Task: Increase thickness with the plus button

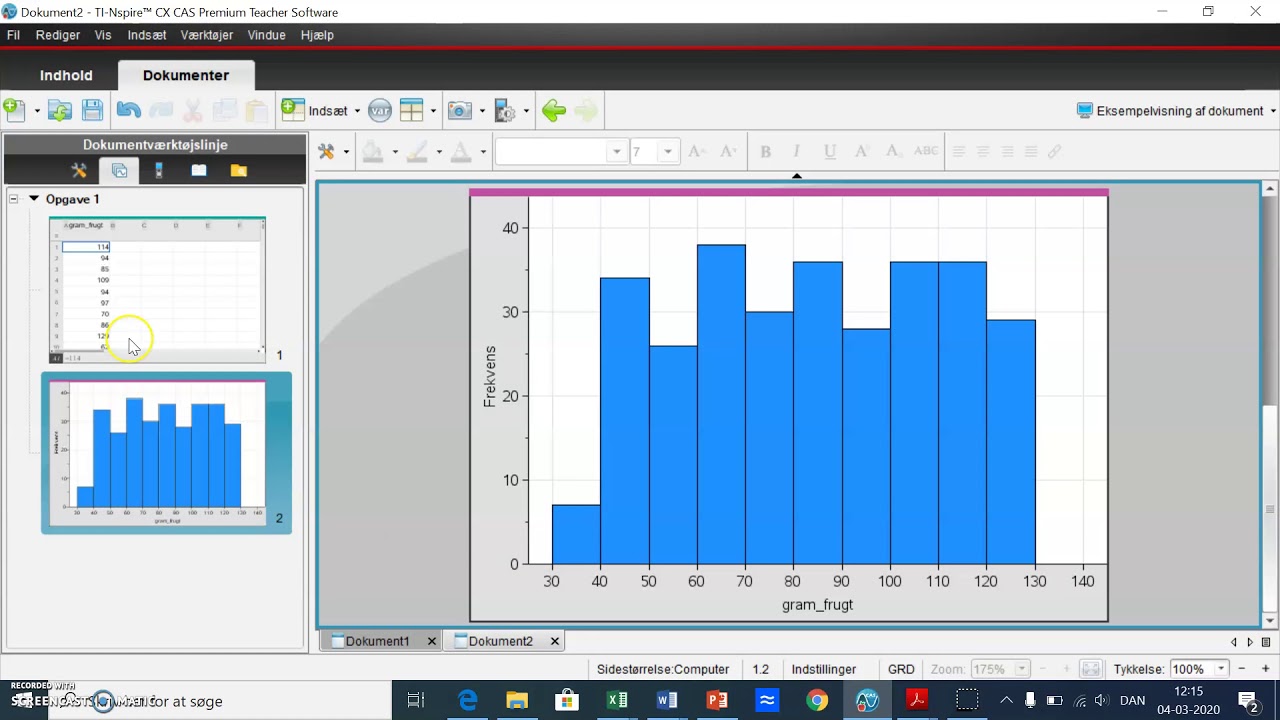Action: (x=1266, y=669)
